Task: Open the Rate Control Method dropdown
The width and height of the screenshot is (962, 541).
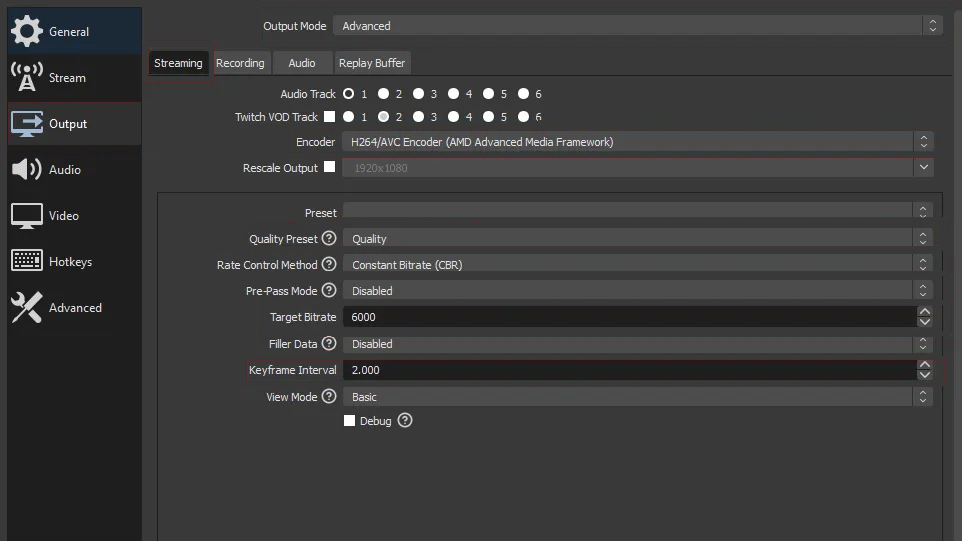Action: [637, 264]
